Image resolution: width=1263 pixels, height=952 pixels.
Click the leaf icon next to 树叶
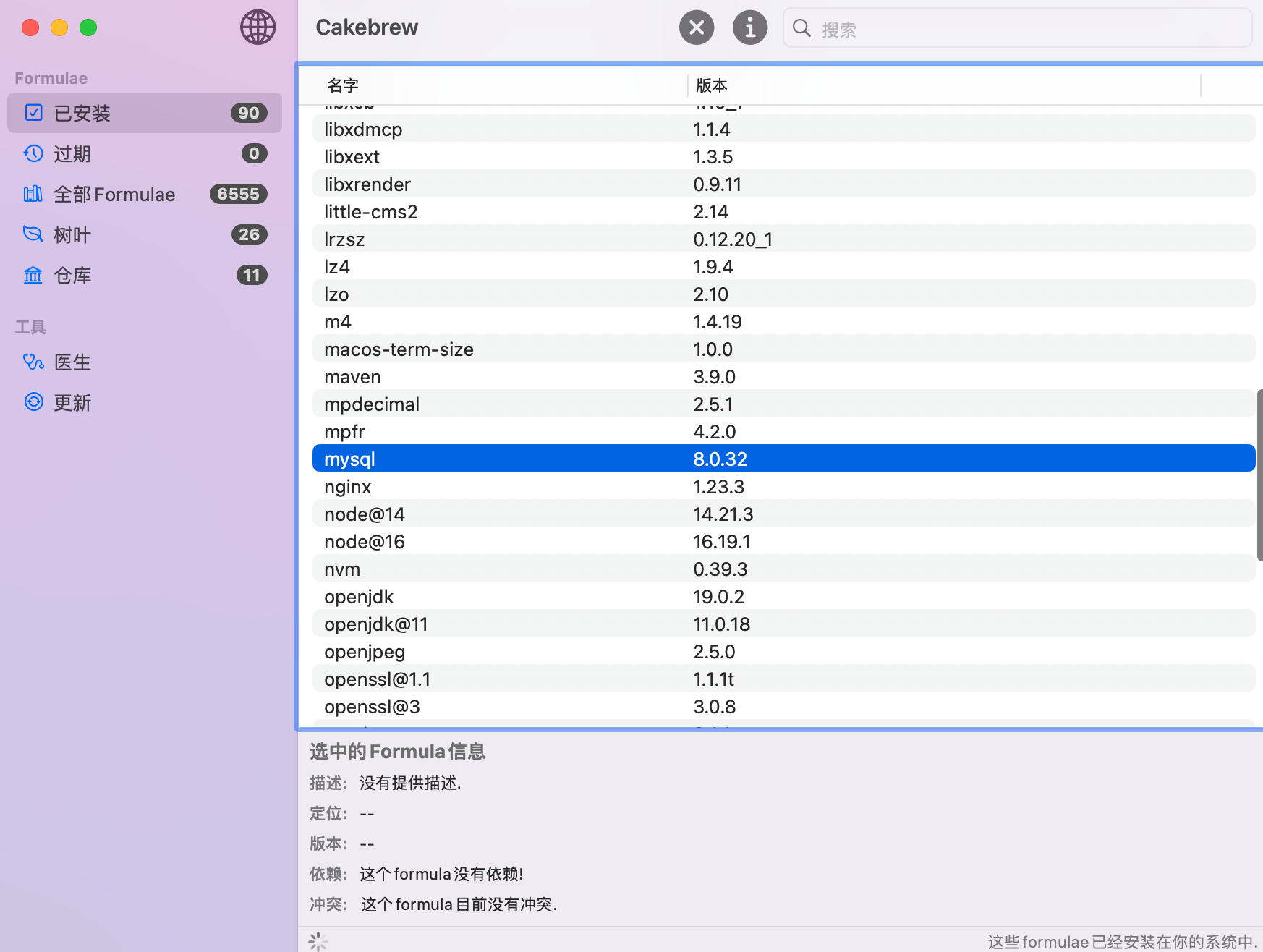click(x=33, y=234)
